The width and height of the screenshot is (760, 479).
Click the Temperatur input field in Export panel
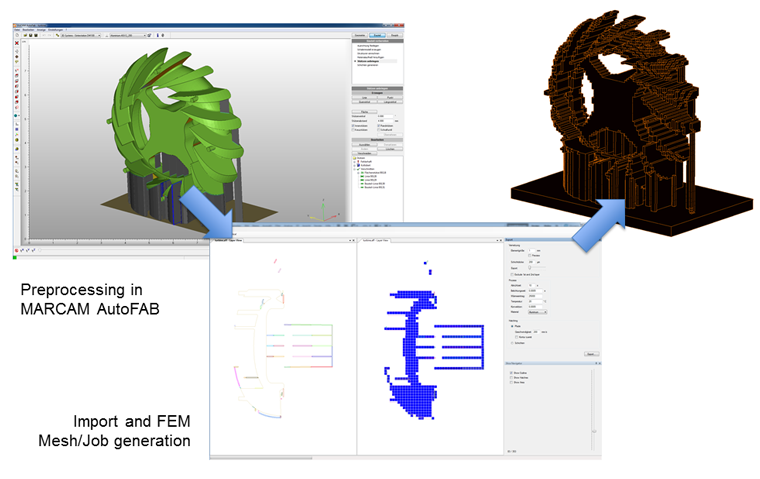(535, 302)
